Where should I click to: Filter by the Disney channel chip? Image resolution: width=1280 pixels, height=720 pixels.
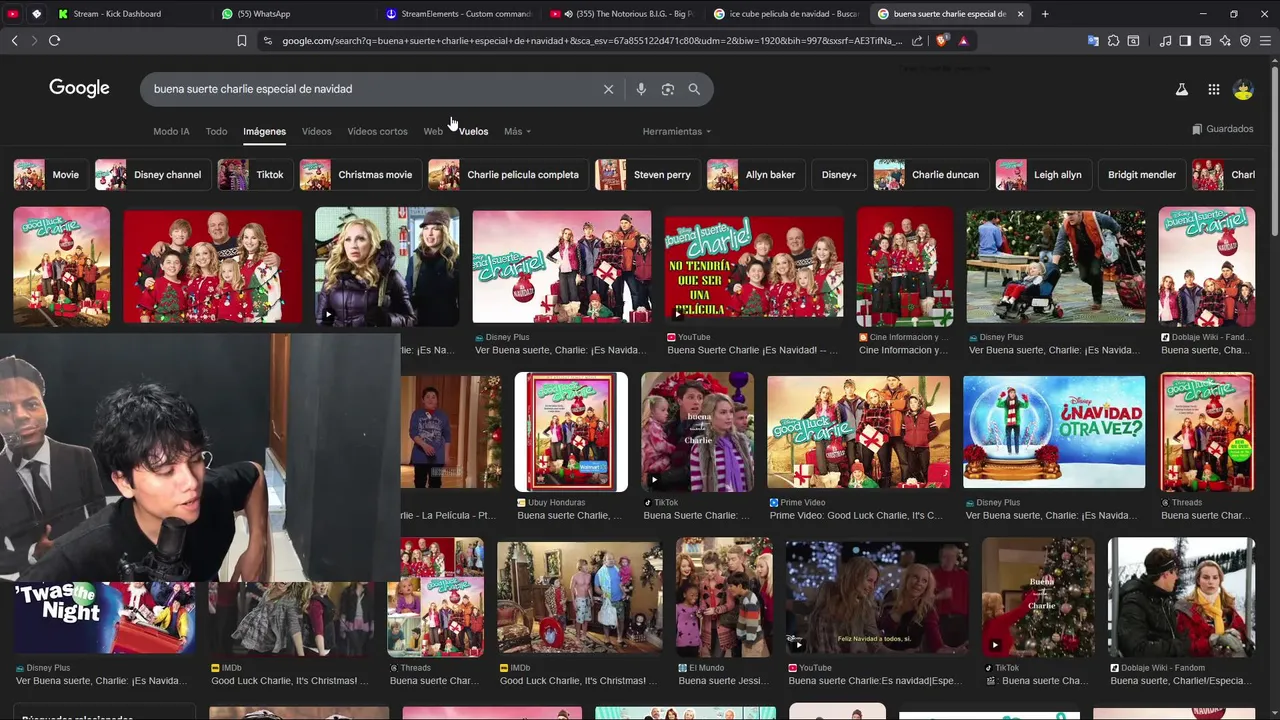coord(153,174)
